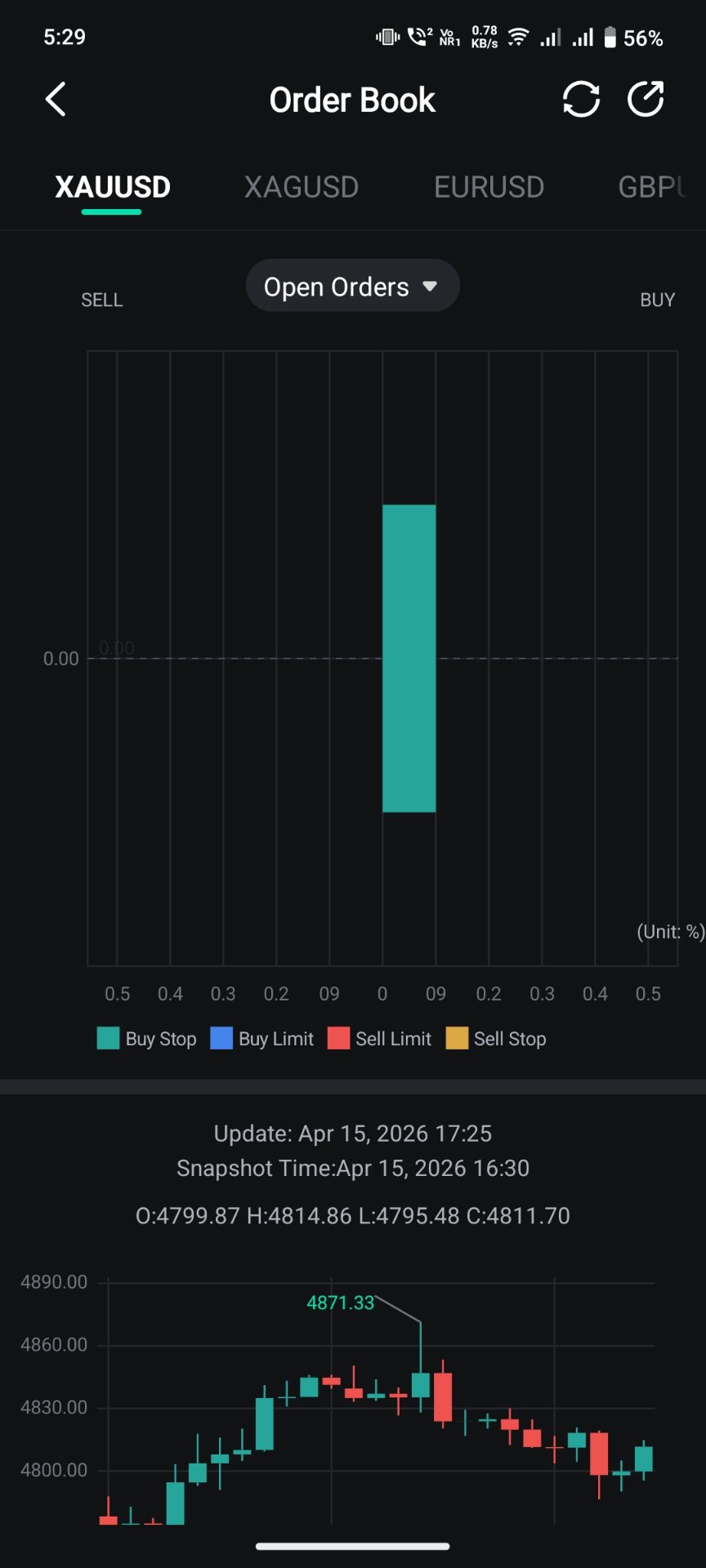Tap the share icon in header
The width and height of the screenshot is (706, 1568).
tap(646, 100)
